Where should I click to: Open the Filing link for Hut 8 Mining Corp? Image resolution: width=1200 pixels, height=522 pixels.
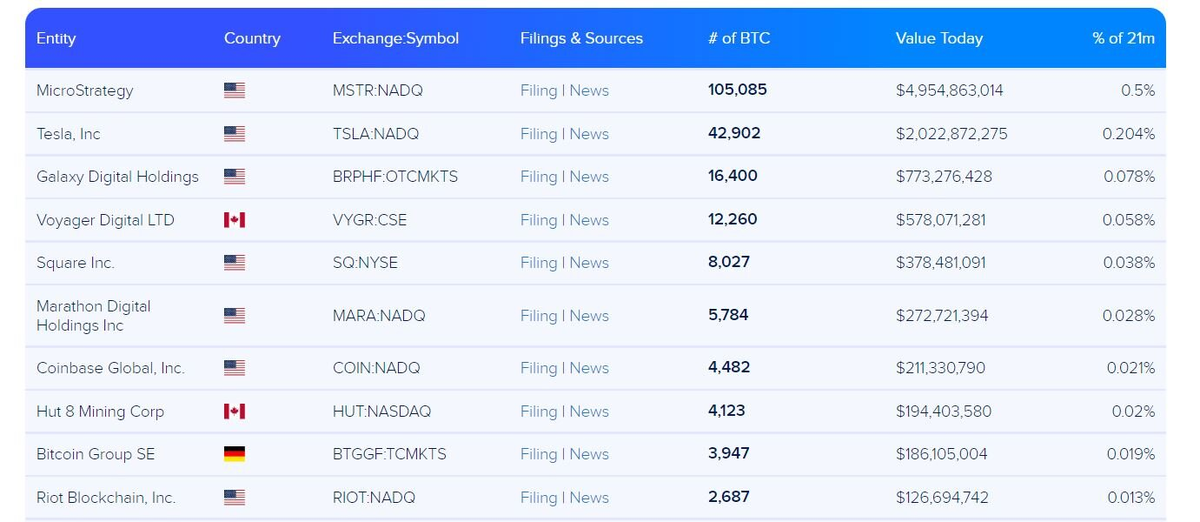click(538, 411)
